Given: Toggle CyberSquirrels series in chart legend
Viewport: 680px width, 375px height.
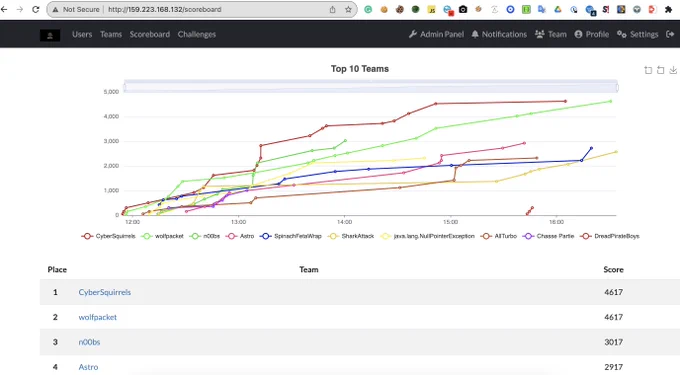Looking at the screenshot, I should (108, 236).
